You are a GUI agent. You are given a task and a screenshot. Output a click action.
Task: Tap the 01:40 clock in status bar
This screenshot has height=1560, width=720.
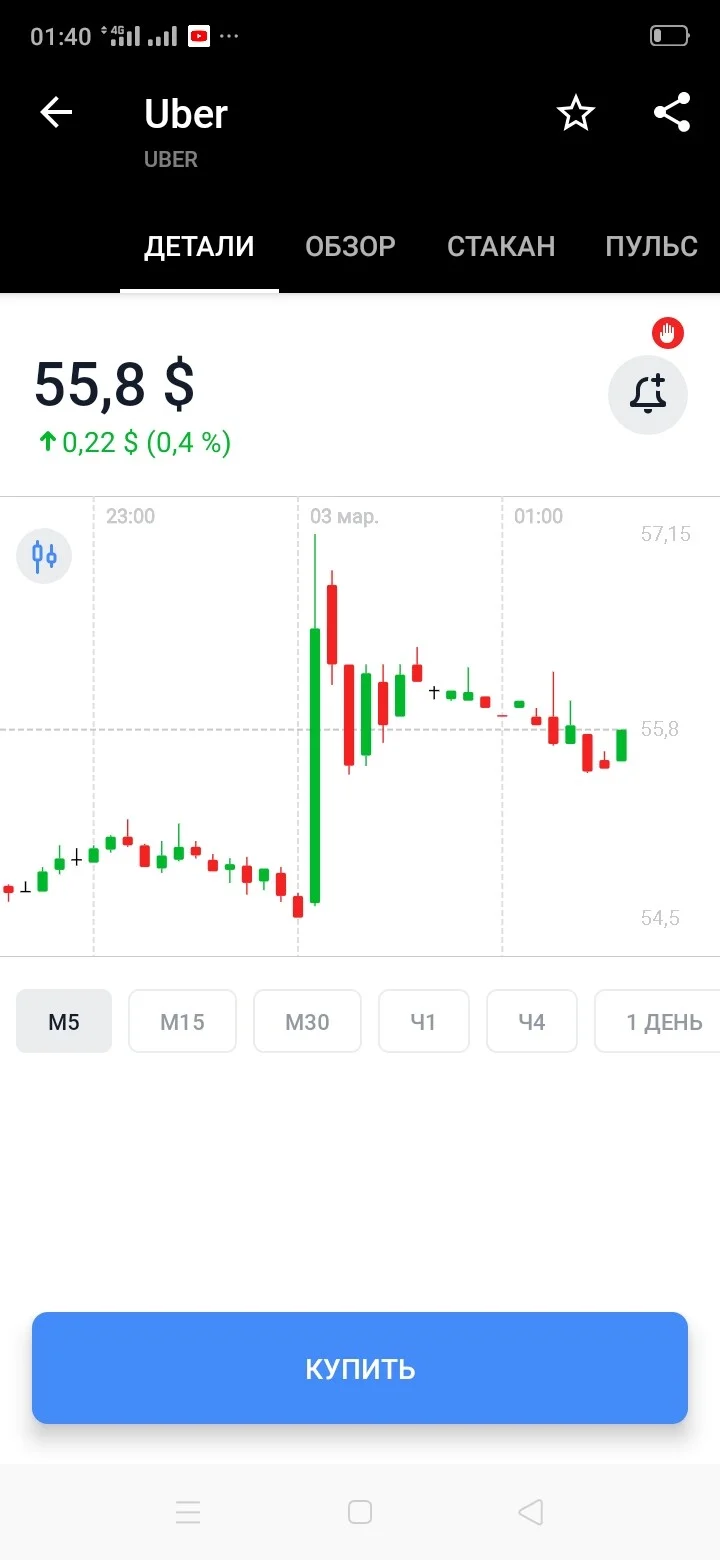[x=61, y=37]
